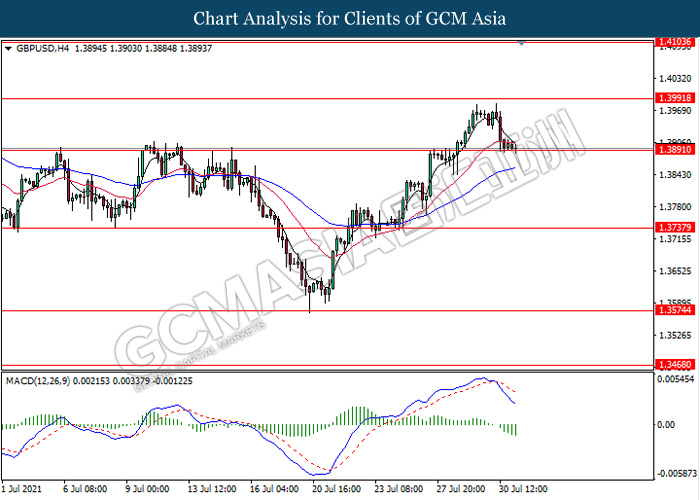Click the triangle beside GBPUSD,H4 title
Screen dimensions: 700x500
(x=8, y=49)
